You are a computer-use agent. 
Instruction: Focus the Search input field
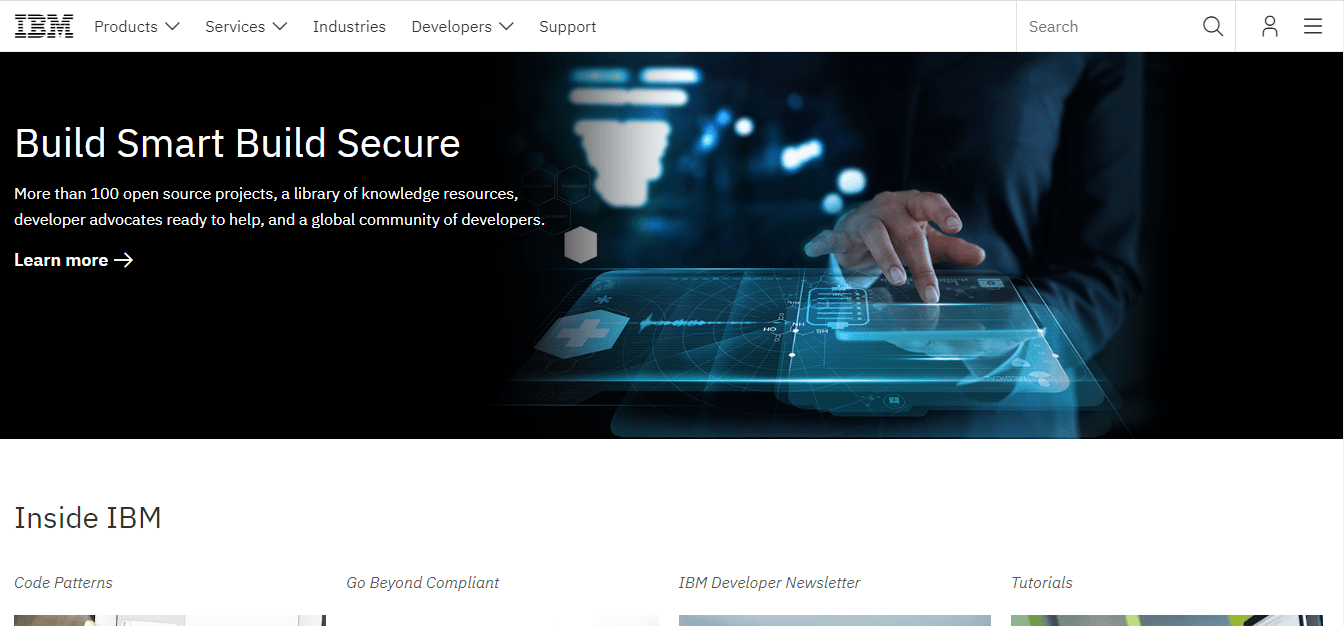coord(1109,27)
